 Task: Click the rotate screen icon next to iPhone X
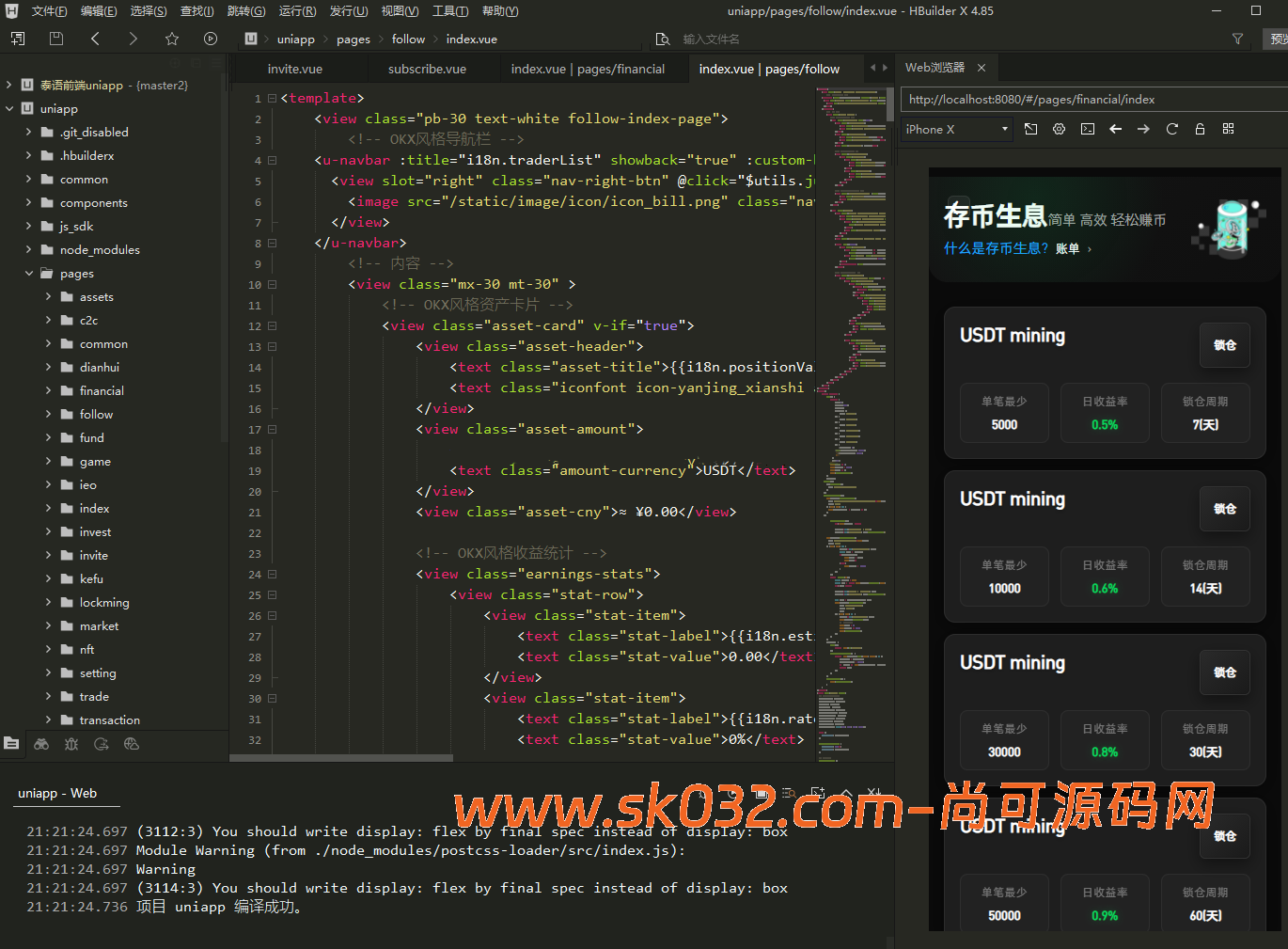(1030, 129)
